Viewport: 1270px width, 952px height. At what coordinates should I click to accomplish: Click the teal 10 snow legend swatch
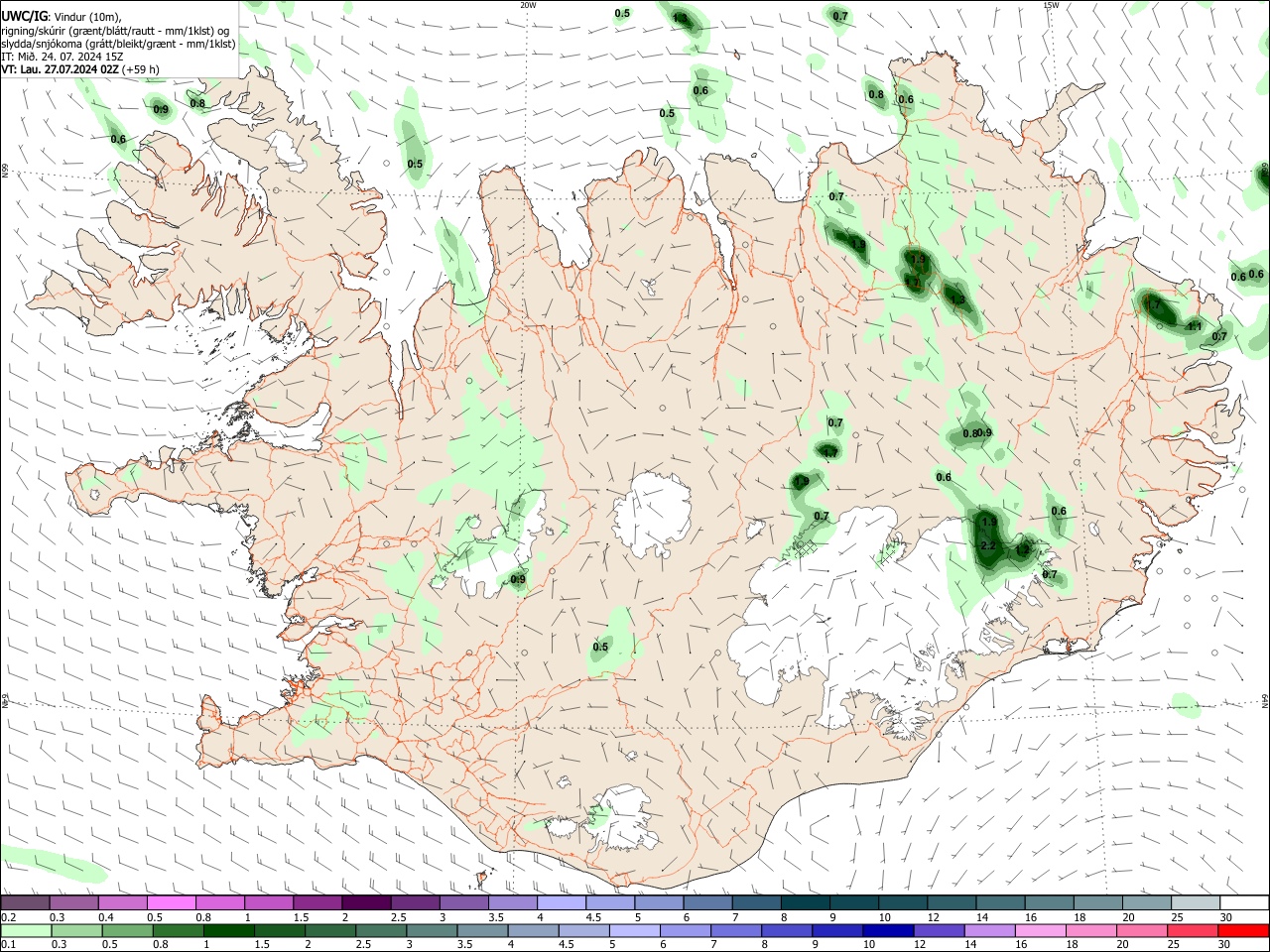tap(903, 902)
